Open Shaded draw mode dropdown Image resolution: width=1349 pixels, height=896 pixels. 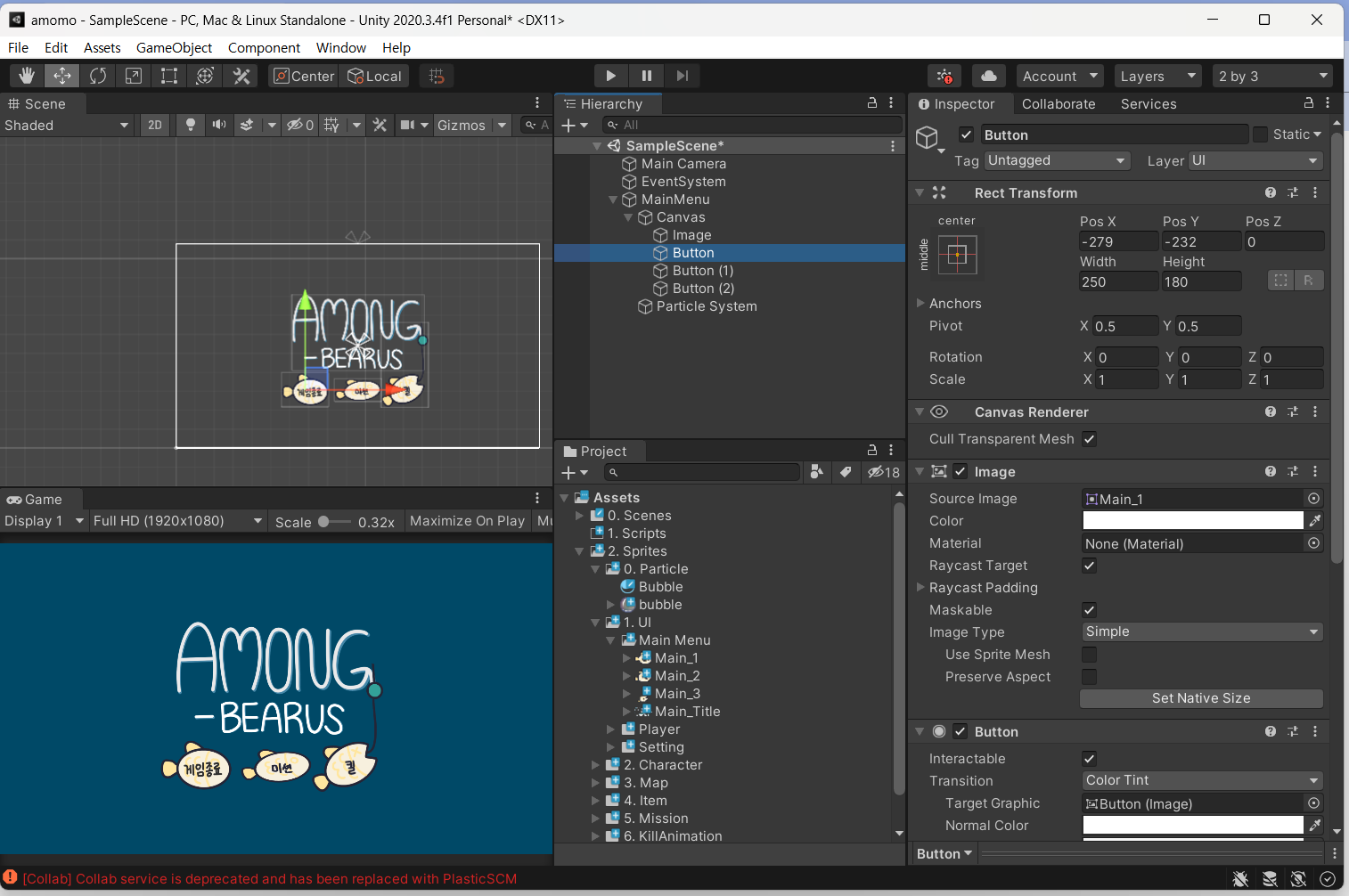[67, 125]
